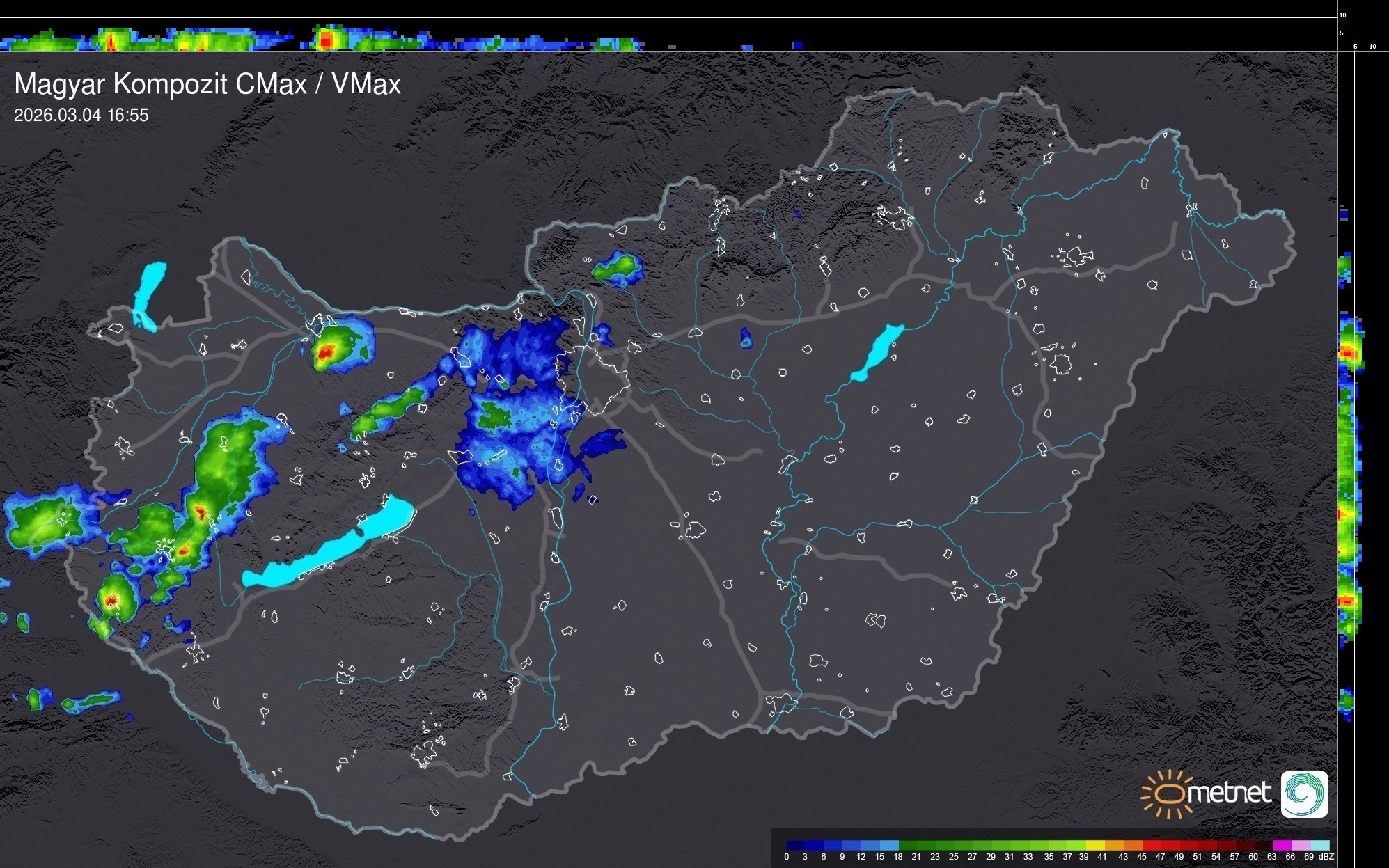Select the magenta 63 dBZ legend swatch

[1281, 845]
